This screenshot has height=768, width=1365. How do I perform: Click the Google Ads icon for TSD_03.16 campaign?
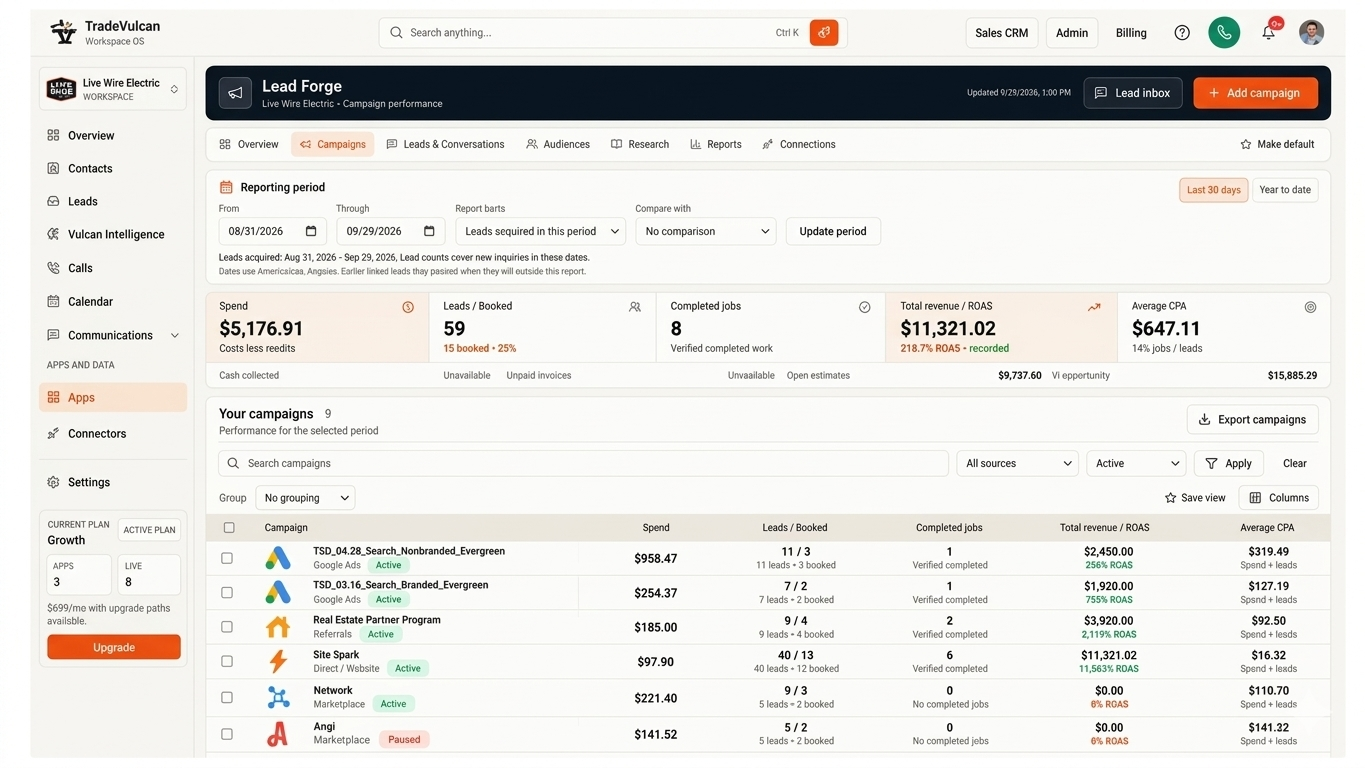pyautogui.click(x=278, y=592)
